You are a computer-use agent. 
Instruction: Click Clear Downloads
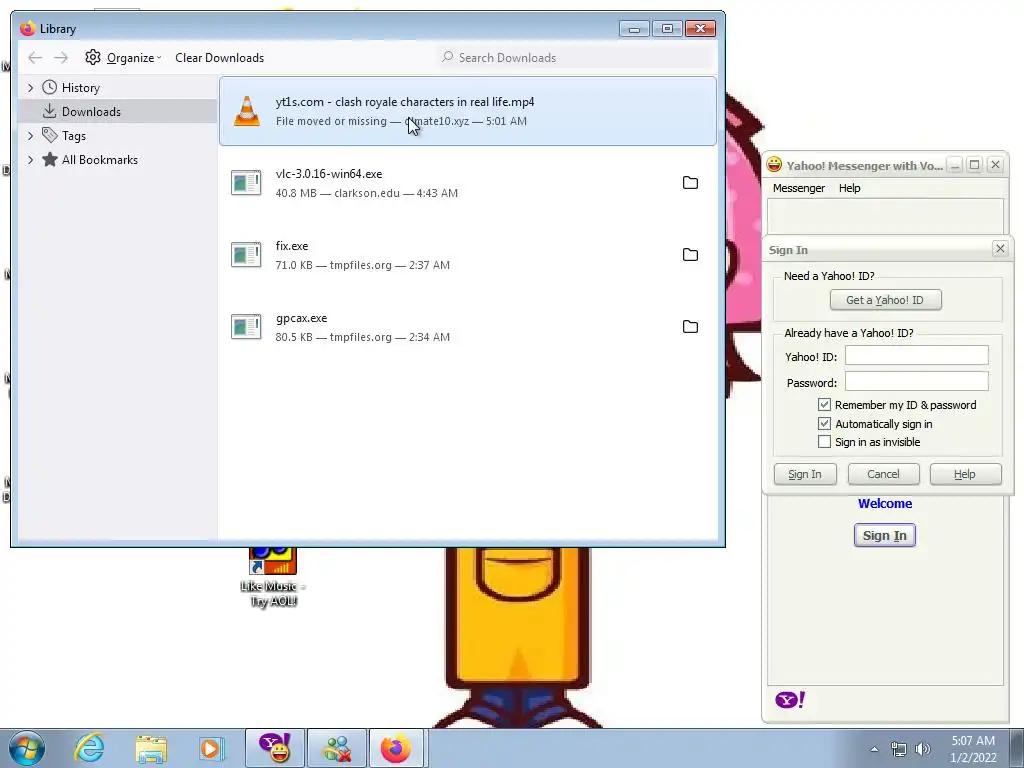219,57
